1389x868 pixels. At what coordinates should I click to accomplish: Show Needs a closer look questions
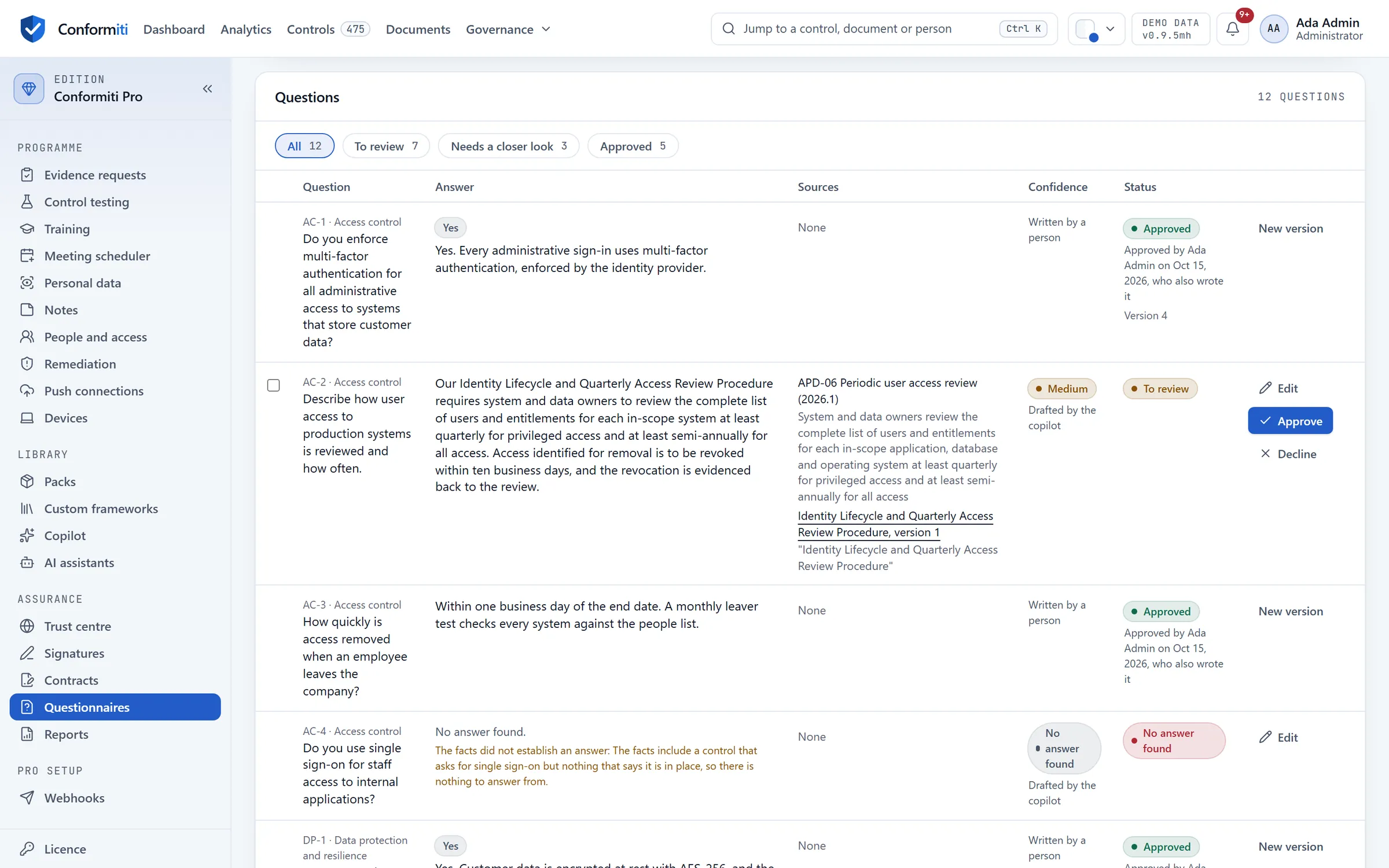point(509,146)
